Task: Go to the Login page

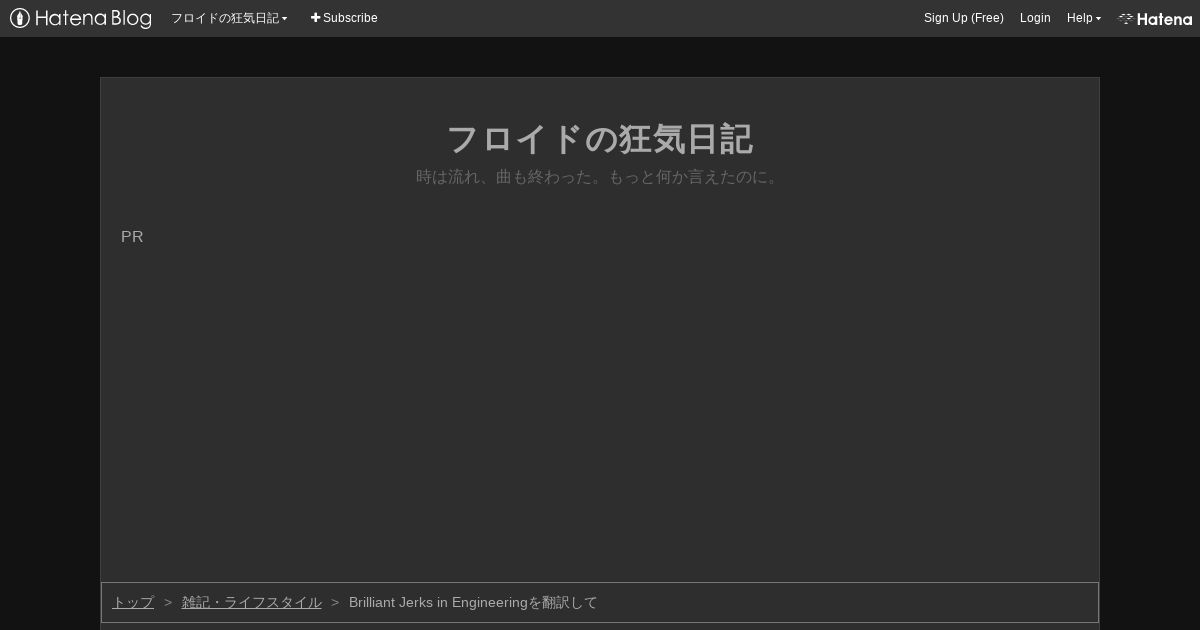Action: point(1035,18)
